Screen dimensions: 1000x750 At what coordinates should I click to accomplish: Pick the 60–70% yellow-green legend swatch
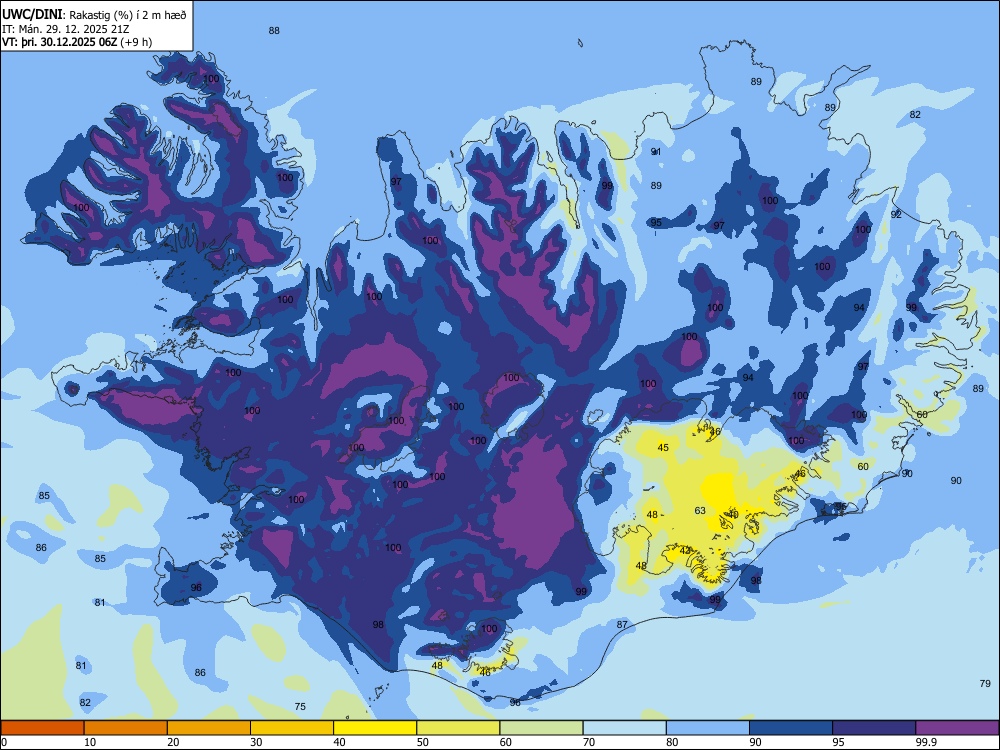point(541,728)
